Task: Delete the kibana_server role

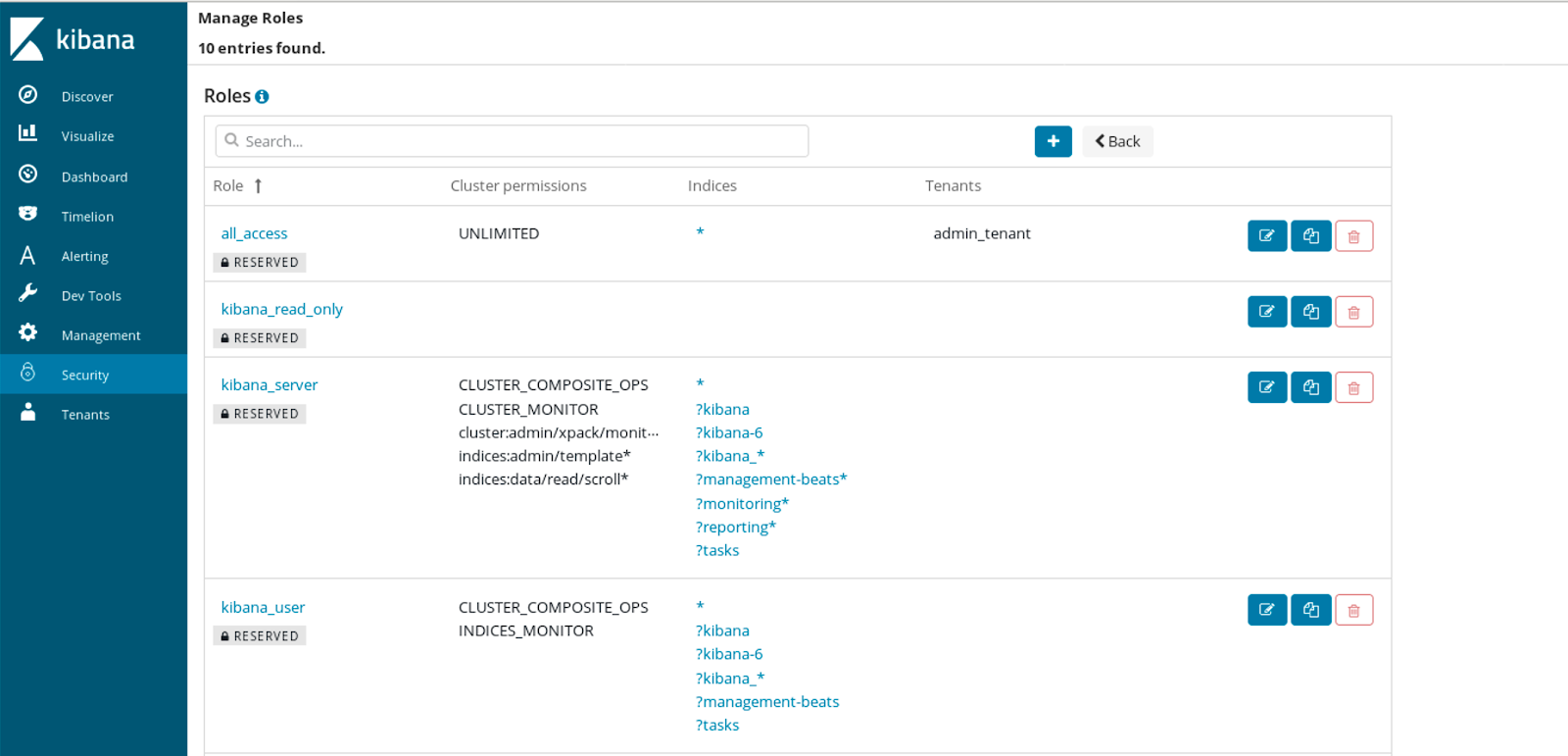Action: (x=1354, y=387)
